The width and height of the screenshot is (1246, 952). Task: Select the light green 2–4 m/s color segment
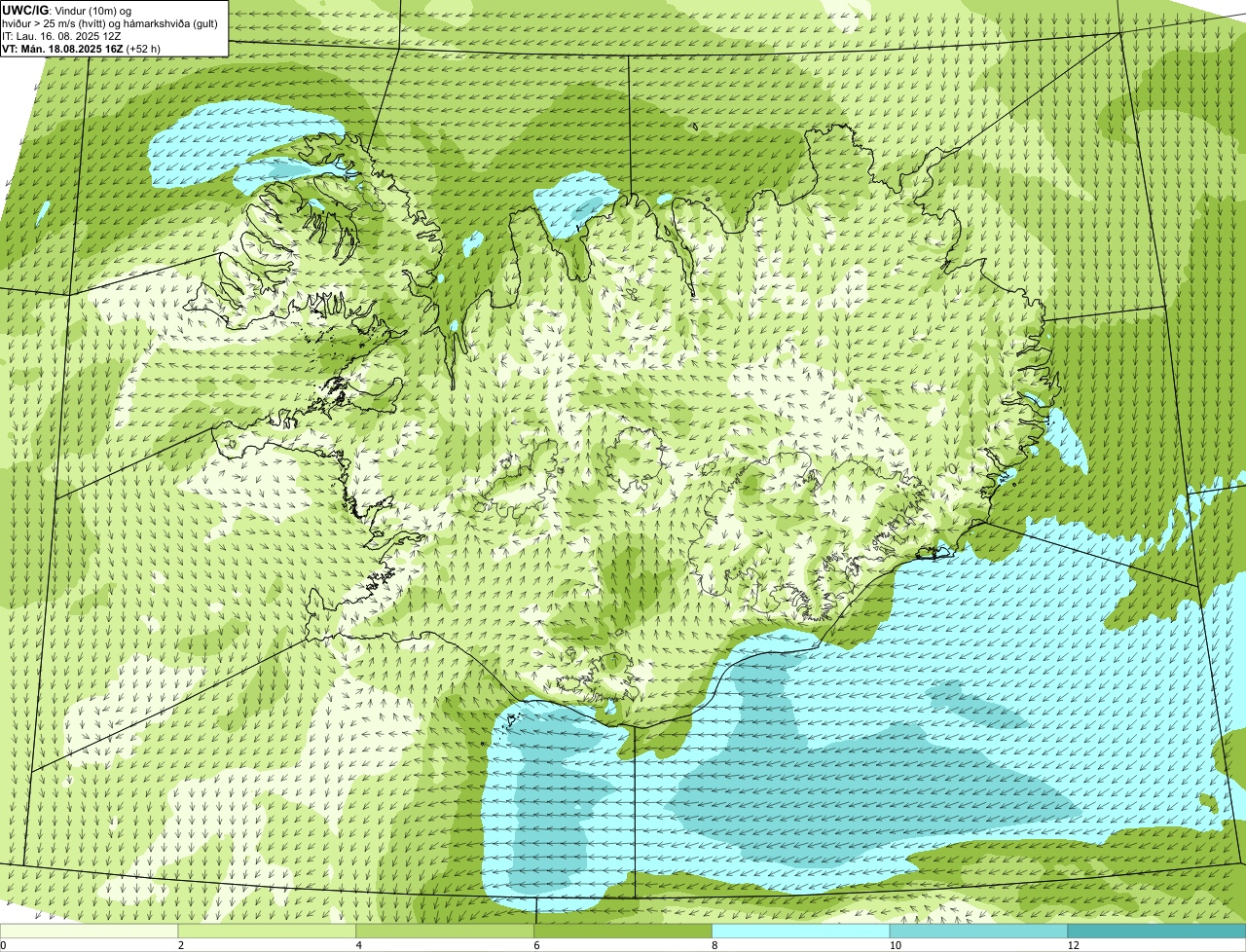pyautogui.click(x=268, y=932)
